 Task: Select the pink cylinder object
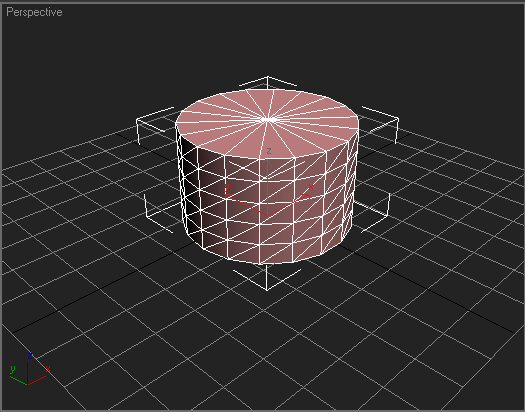coord(267,176)
